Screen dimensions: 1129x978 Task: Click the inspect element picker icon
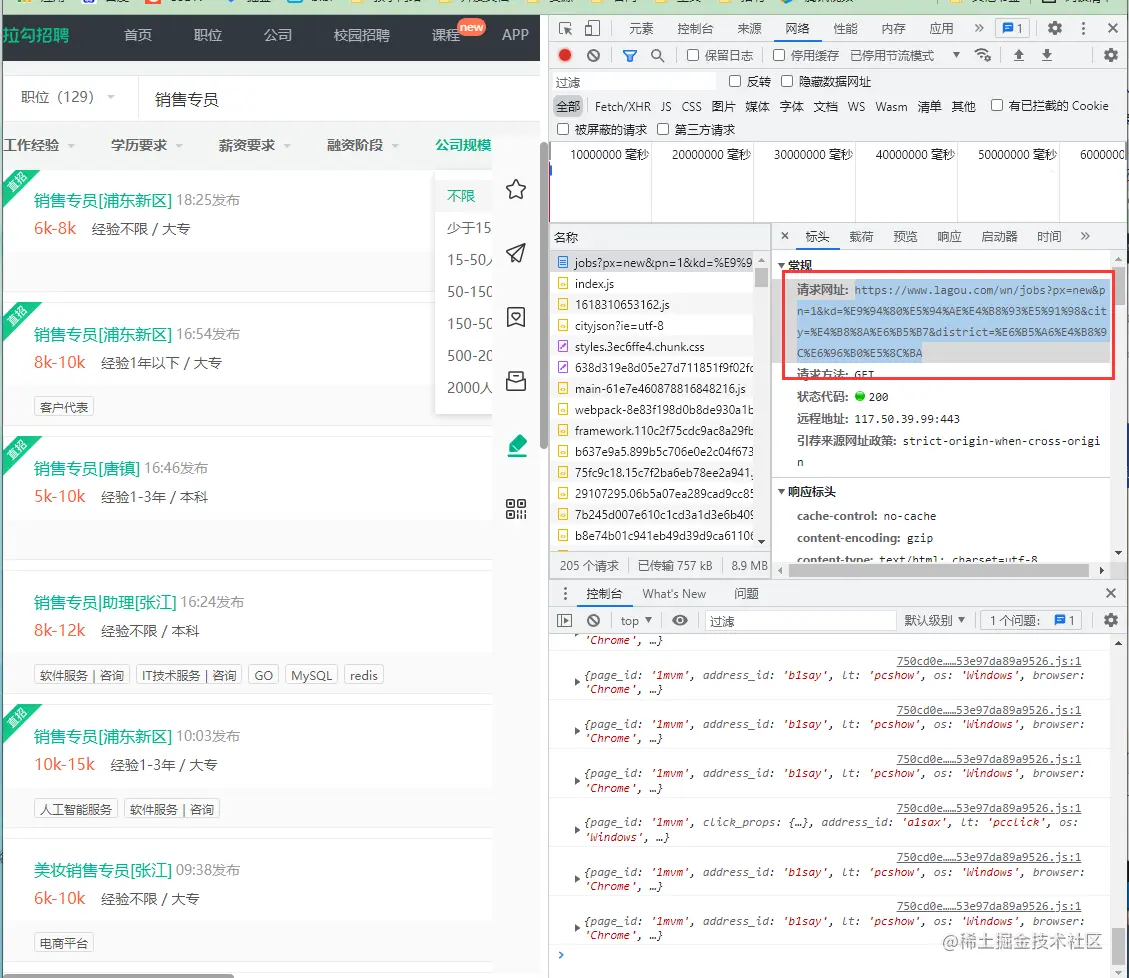click(x=565, y=28)
